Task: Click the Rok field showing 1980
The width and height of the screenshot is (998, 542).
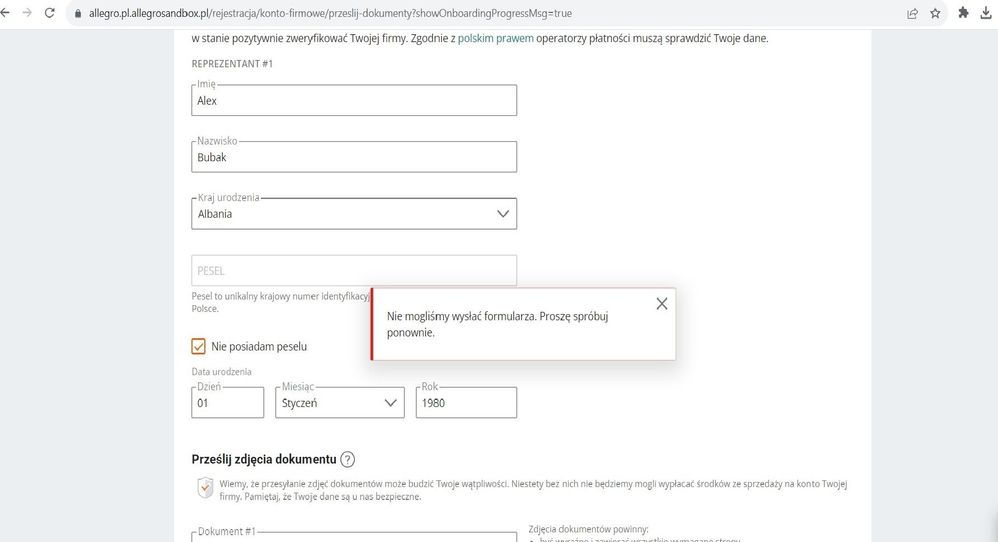Action: [467, 403]
